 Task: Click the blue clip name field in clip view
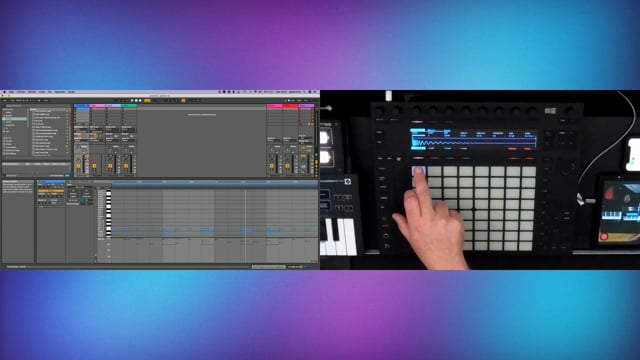point(52,182)
